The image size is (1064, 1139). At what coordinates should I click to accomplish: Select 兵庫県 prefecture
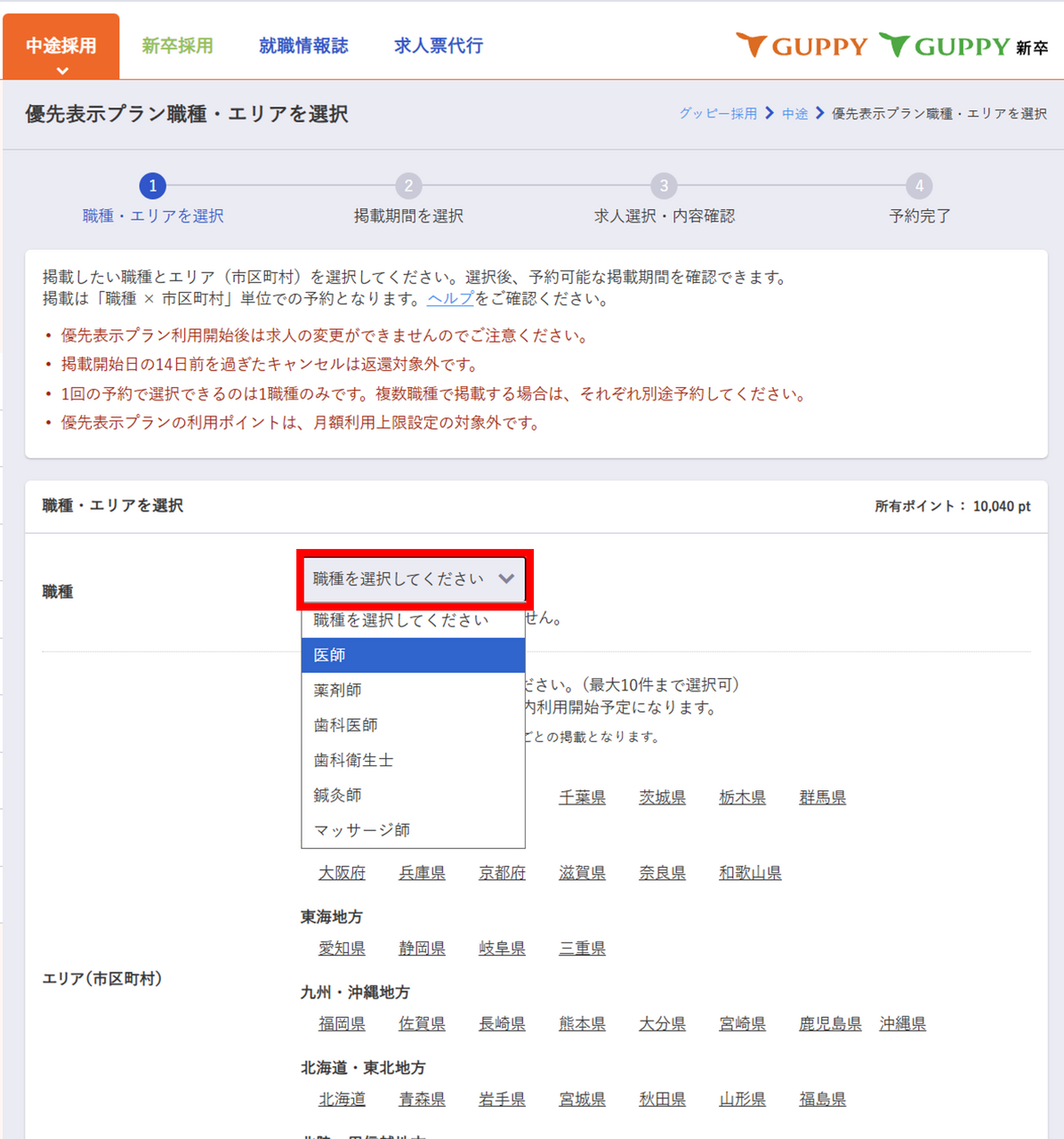[x=422, y=873]
